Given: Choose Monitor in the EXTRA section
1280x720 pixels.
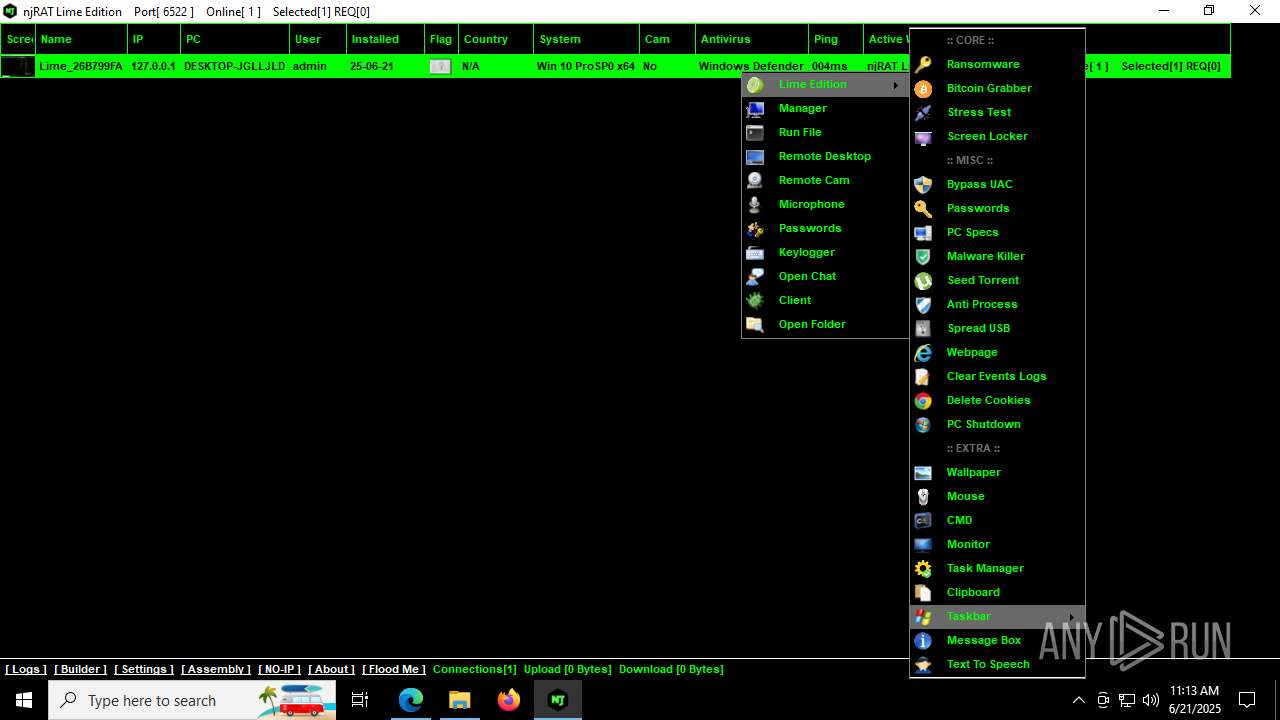Looking at the screenshot, I should (968, 544).
